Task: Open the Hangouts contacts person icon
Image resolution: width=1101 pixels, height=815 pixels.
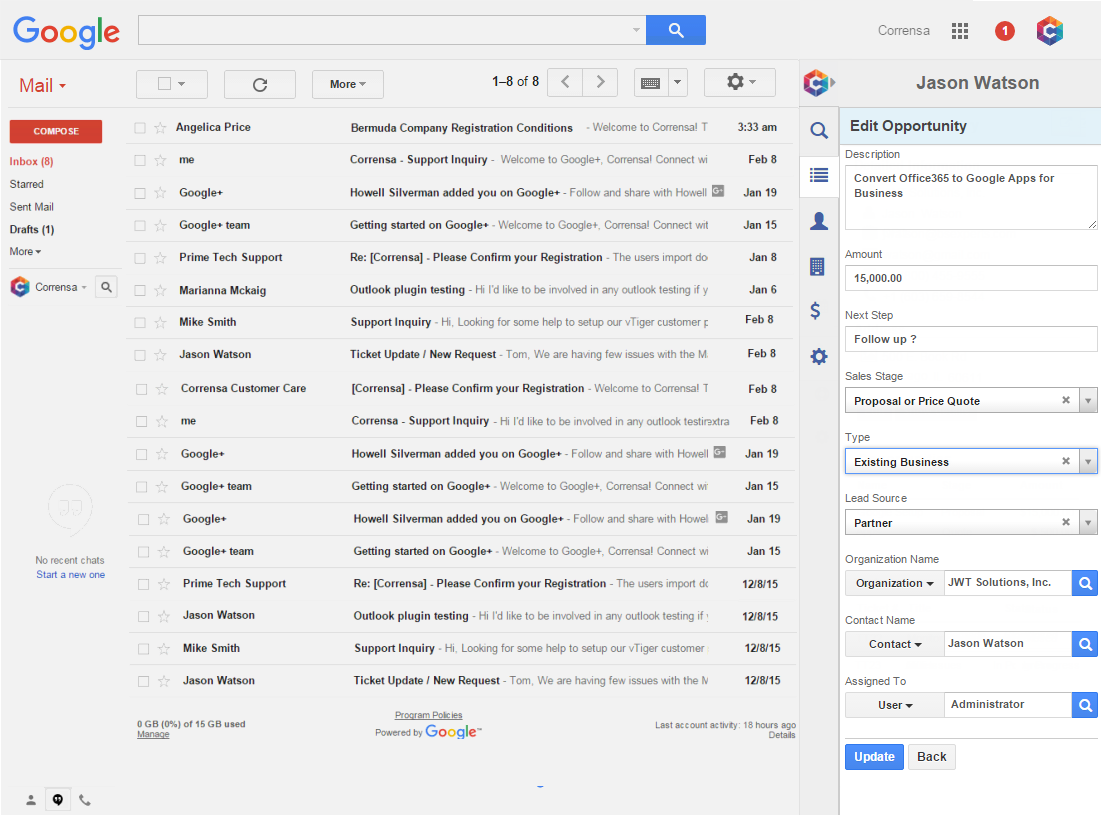Action: coord(31,800)
